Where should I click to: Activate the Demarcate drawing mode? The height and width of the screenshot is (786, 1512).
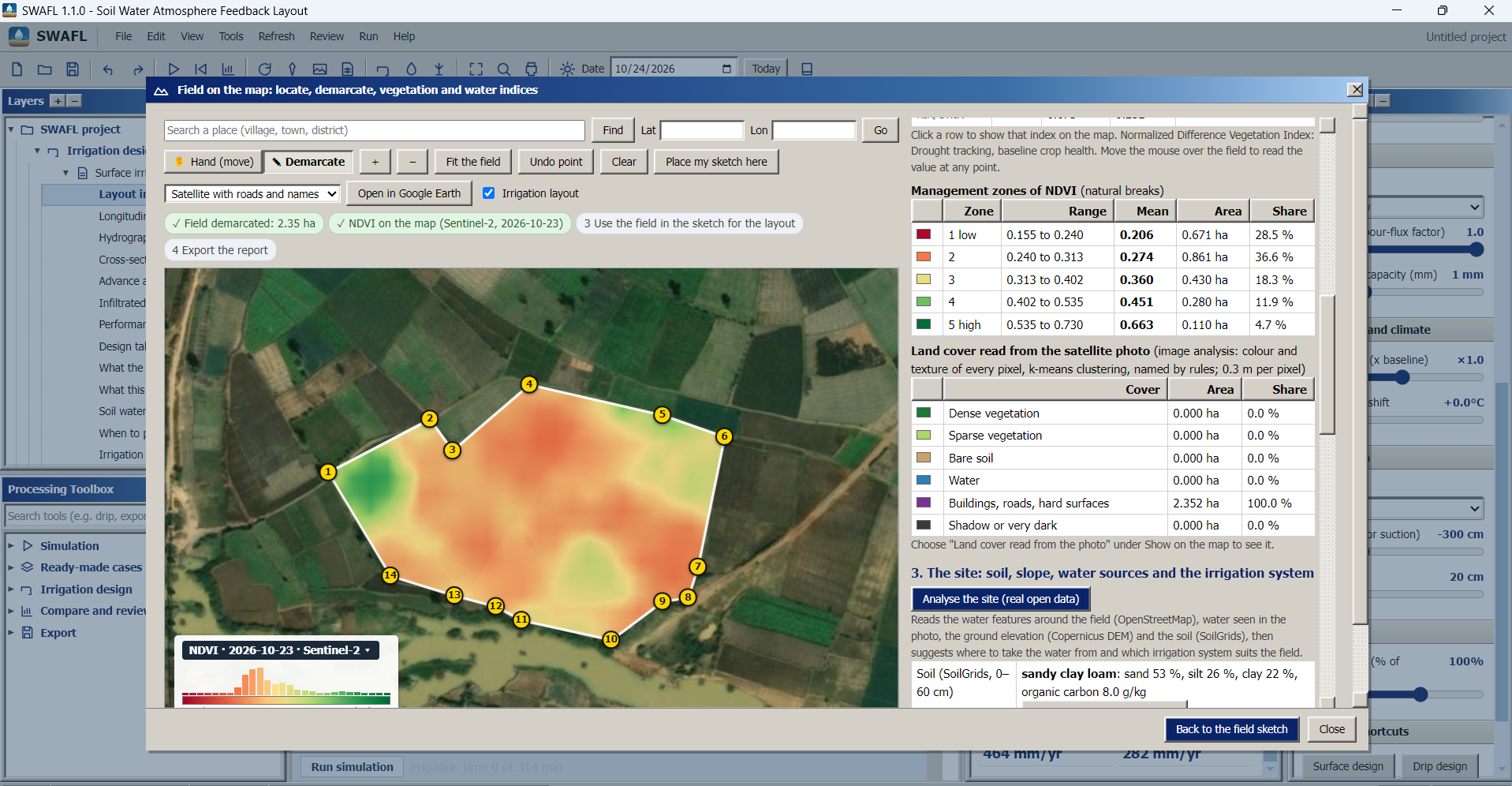coord(308,162)
